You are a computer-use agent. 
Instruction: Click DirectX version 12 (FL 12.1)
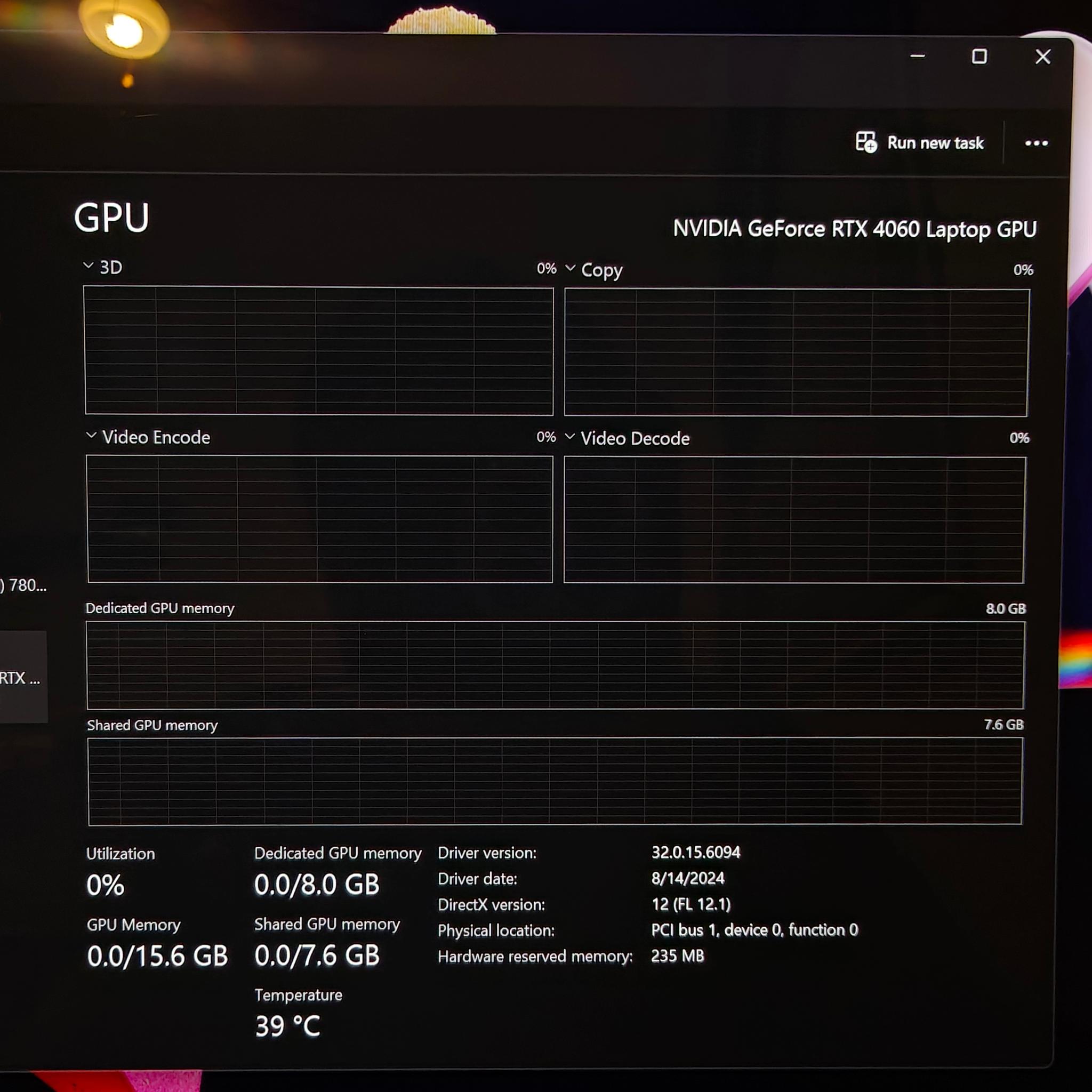tap(690, 904)
